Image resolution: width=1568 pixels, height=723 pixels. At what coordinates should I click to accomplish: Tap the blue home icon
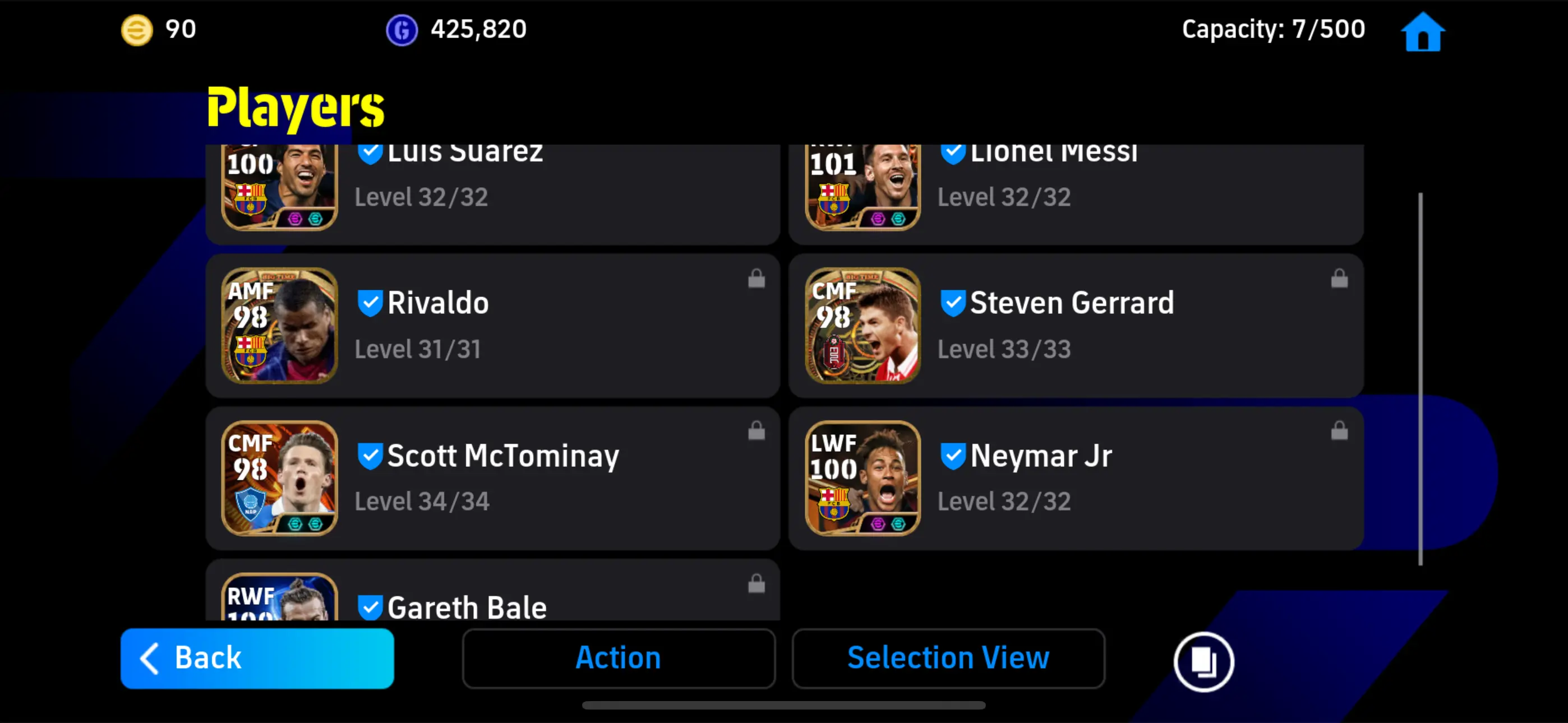1423,33
